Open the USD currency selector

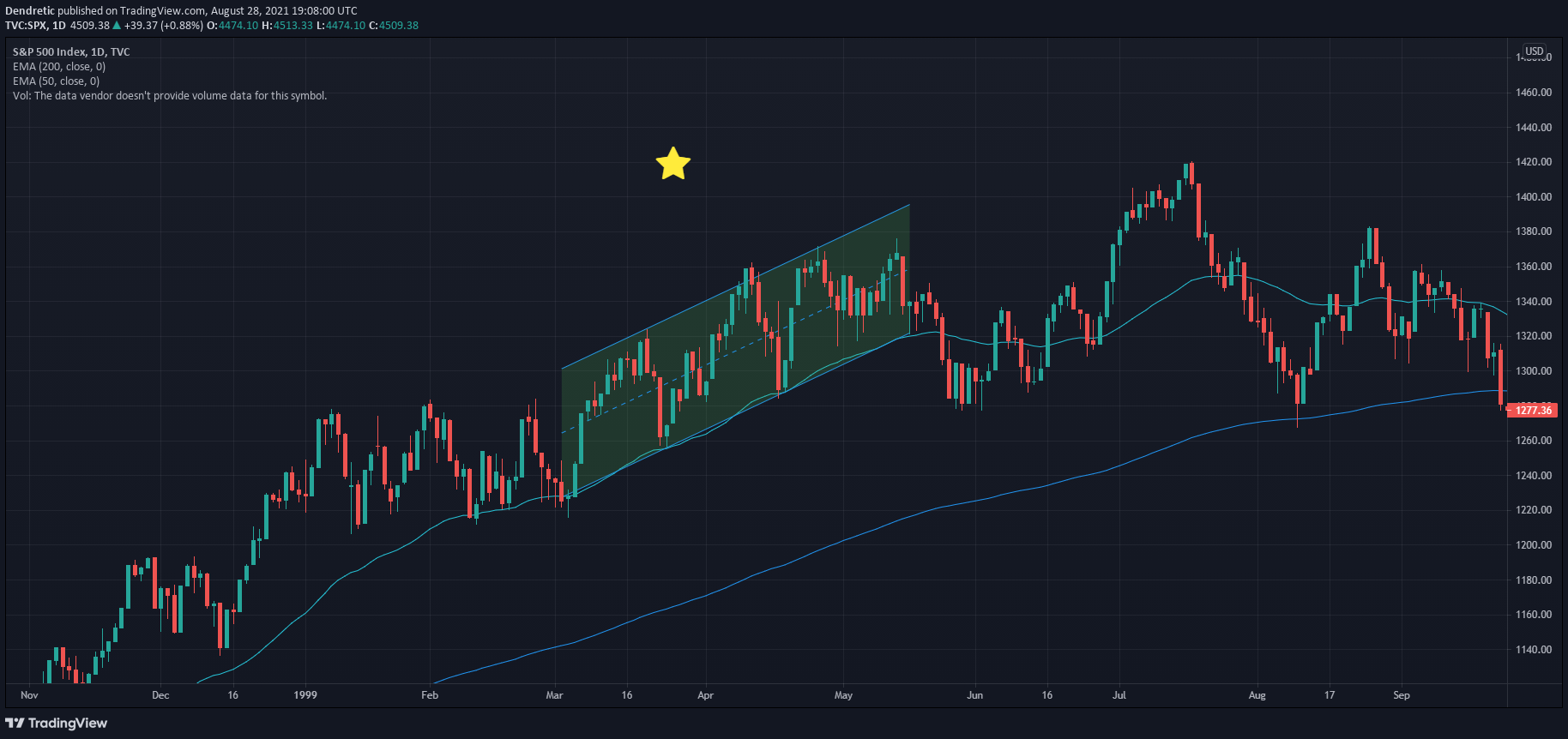point(1534,51)
